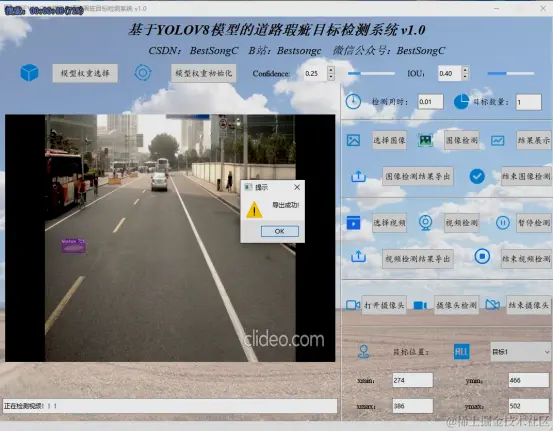Click the warning triangle in the dialog
The width and height of the screenshot is (554, 432).
coord(254,209)
